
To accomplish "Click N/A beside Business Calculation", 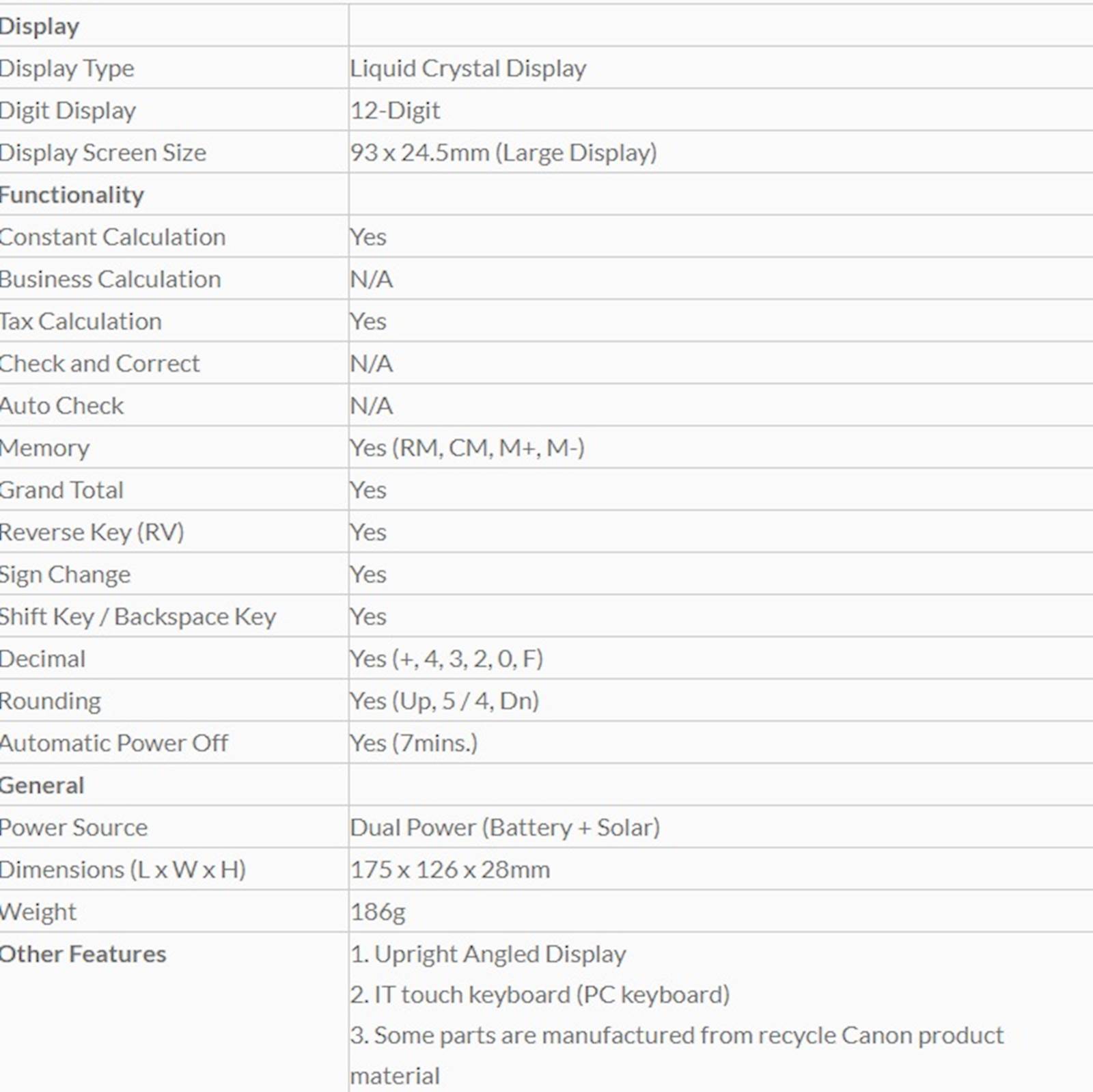I will point(371,279).
